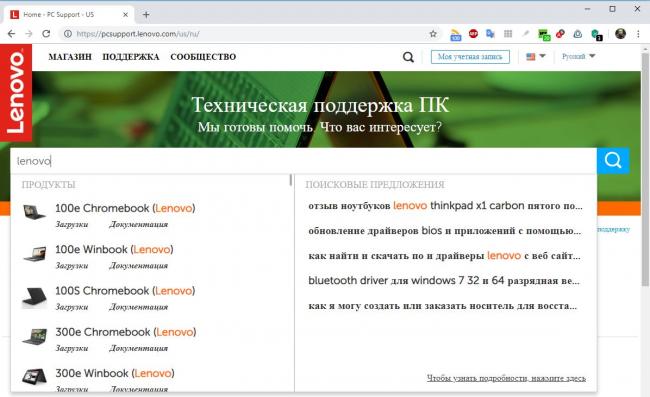Open Документация for 100e Chromebook
The image size is (650, 397).
pyautogui.click(x=138, y=225)
